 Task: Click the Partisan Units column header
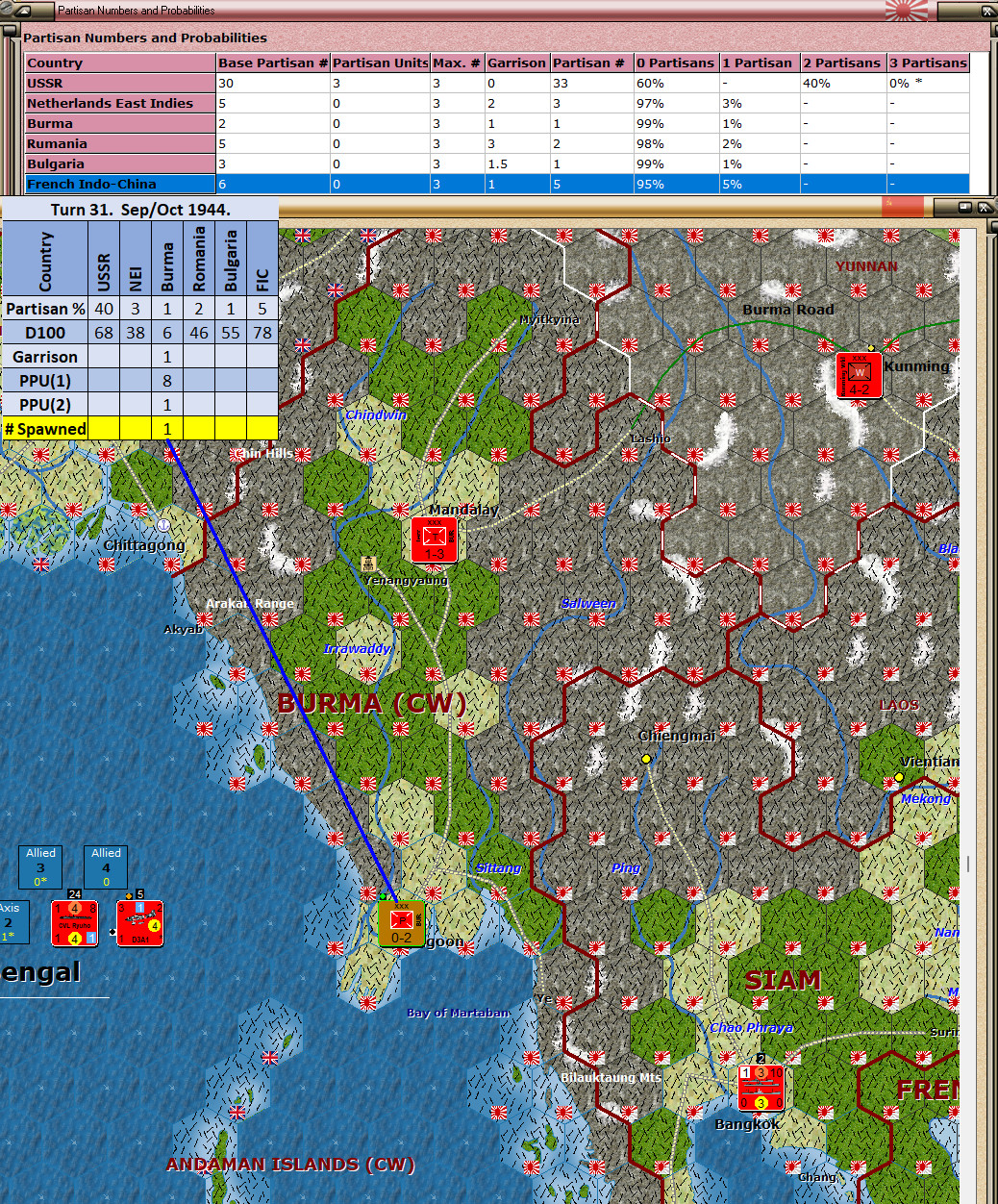pyautogui.click(x=380, y=63)
